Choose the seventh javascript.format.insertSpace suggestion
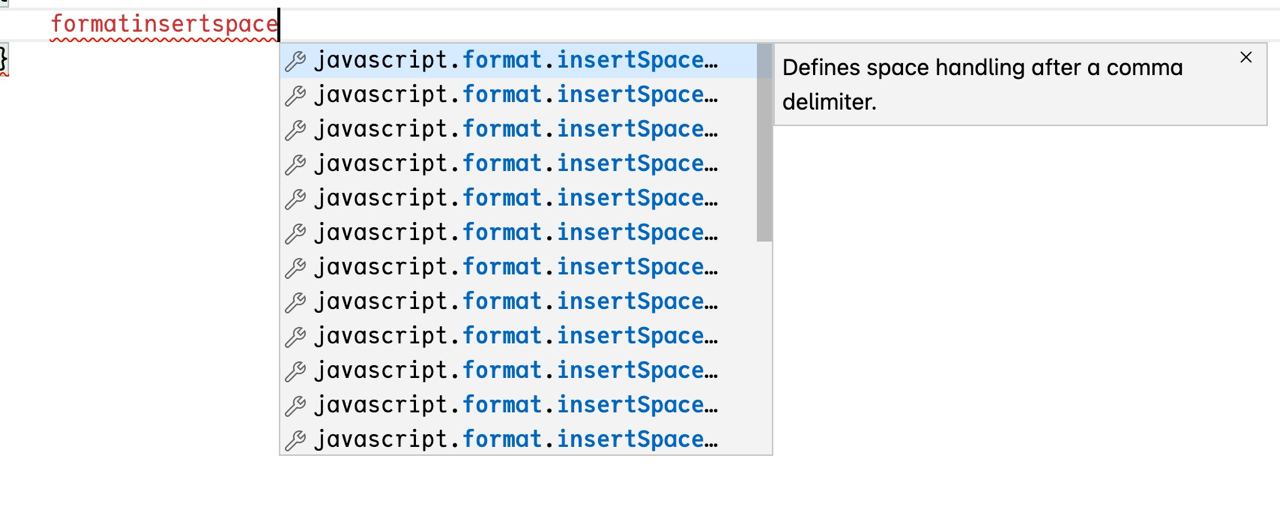1280x519 pixels. tap(518, 268)
